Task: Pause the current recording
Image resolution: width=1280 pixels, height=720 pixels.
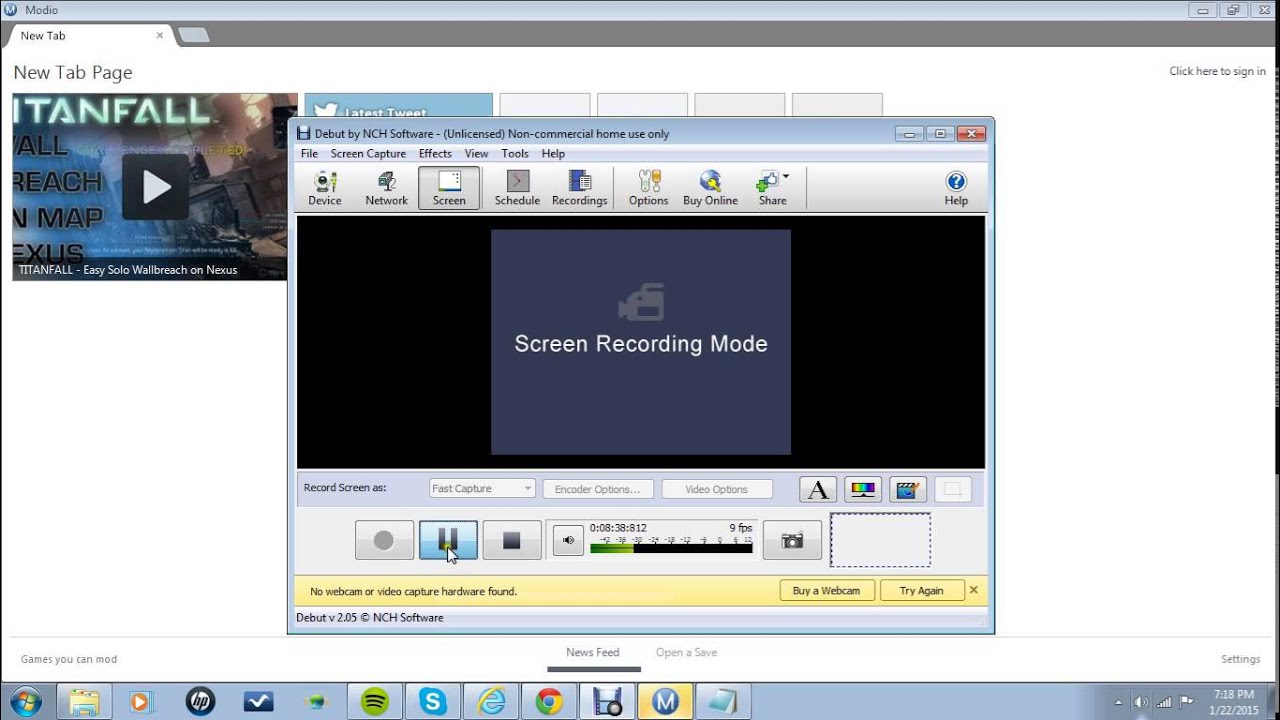Action: (x=448, y=540)
